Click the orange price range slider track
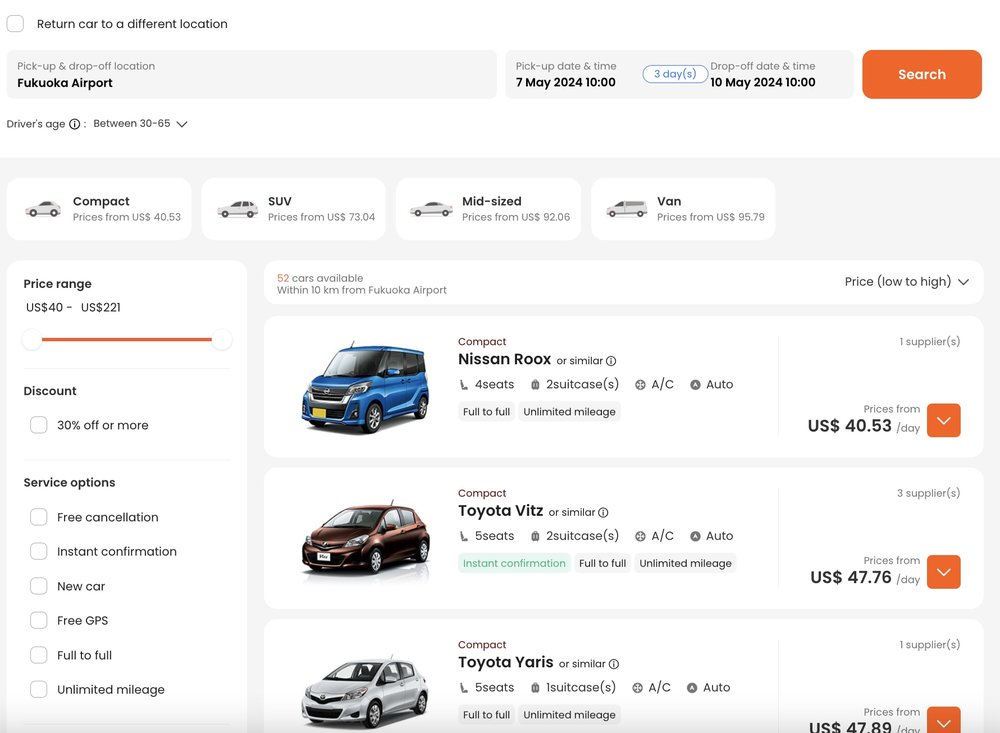1000x733 pixels. click(126, 339)
